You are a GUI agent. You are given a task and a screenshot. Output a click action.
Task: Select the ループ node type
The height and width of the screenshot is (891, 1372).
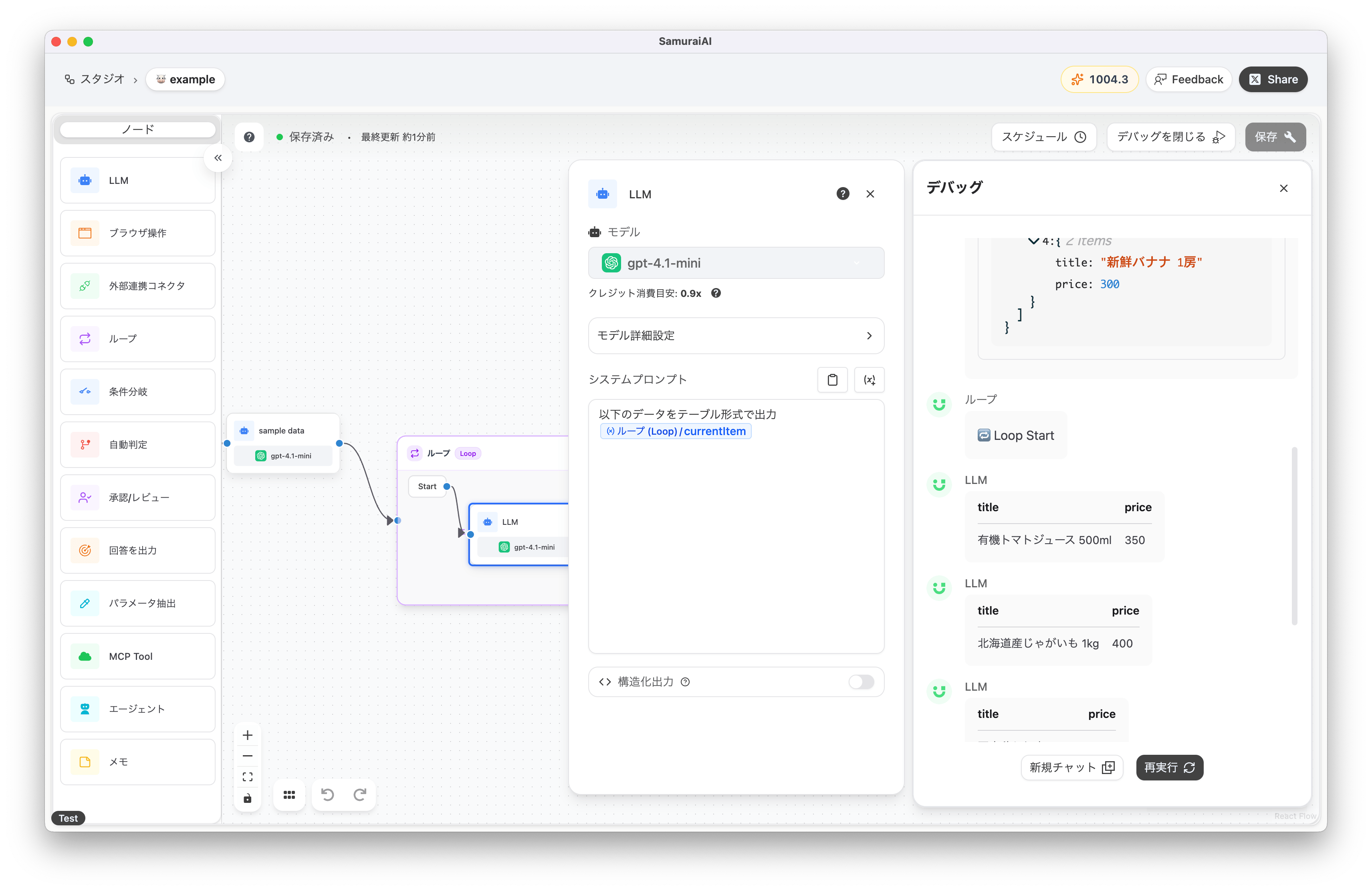(x=137, y=339)
